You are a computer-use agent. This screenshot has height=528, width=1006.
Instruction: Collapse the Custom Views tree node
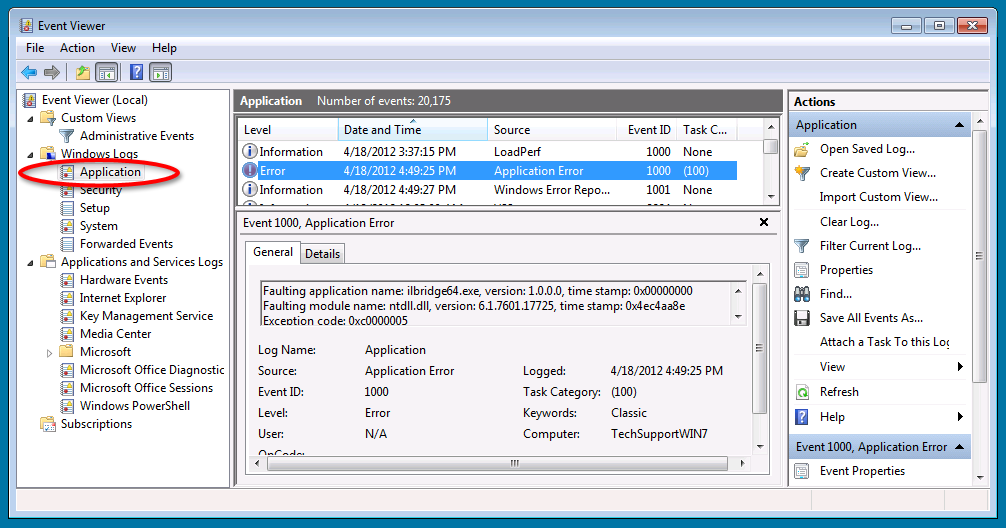(30, 119)
